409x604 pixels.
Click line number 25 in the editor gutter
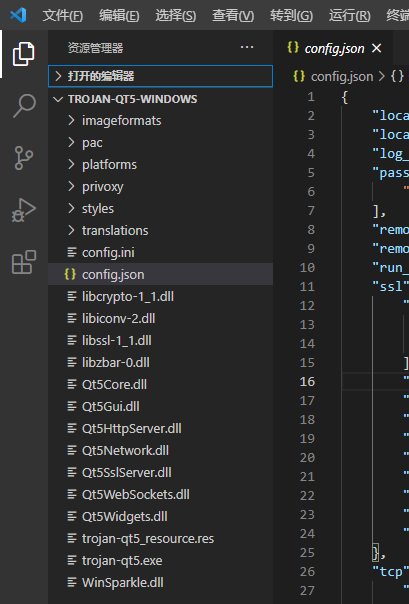(x=307, y=552)
